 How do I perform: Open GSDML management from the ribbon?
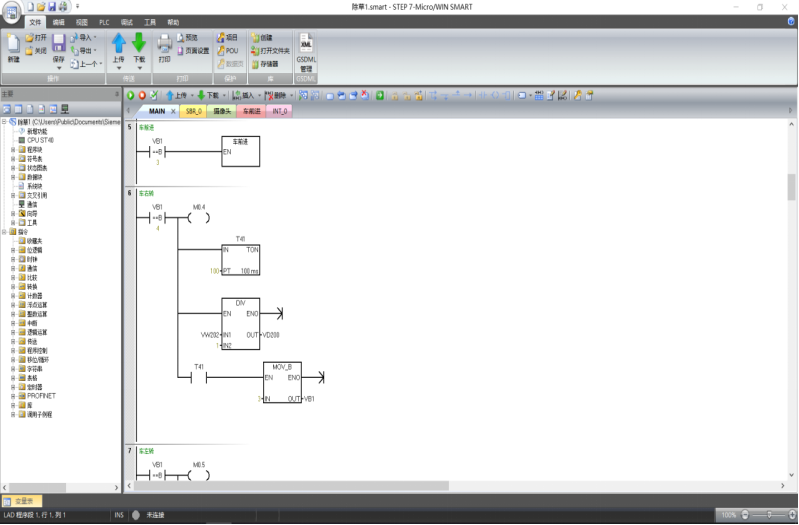306,50
